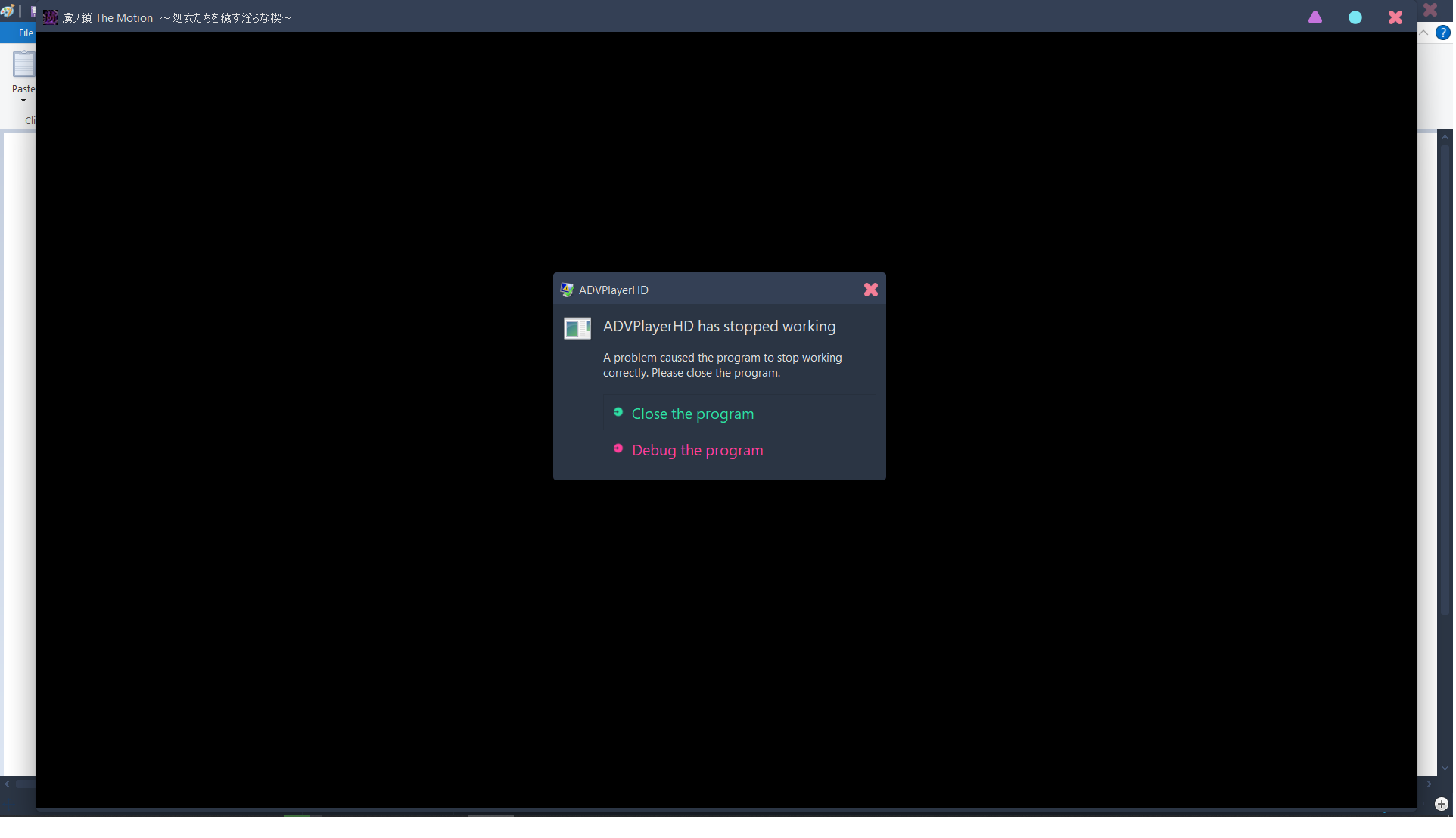Image resolution: width=1456 pixels, height=838 pixels.
Task: Click the Paste clipboard icon
Action: click(23, 65)
